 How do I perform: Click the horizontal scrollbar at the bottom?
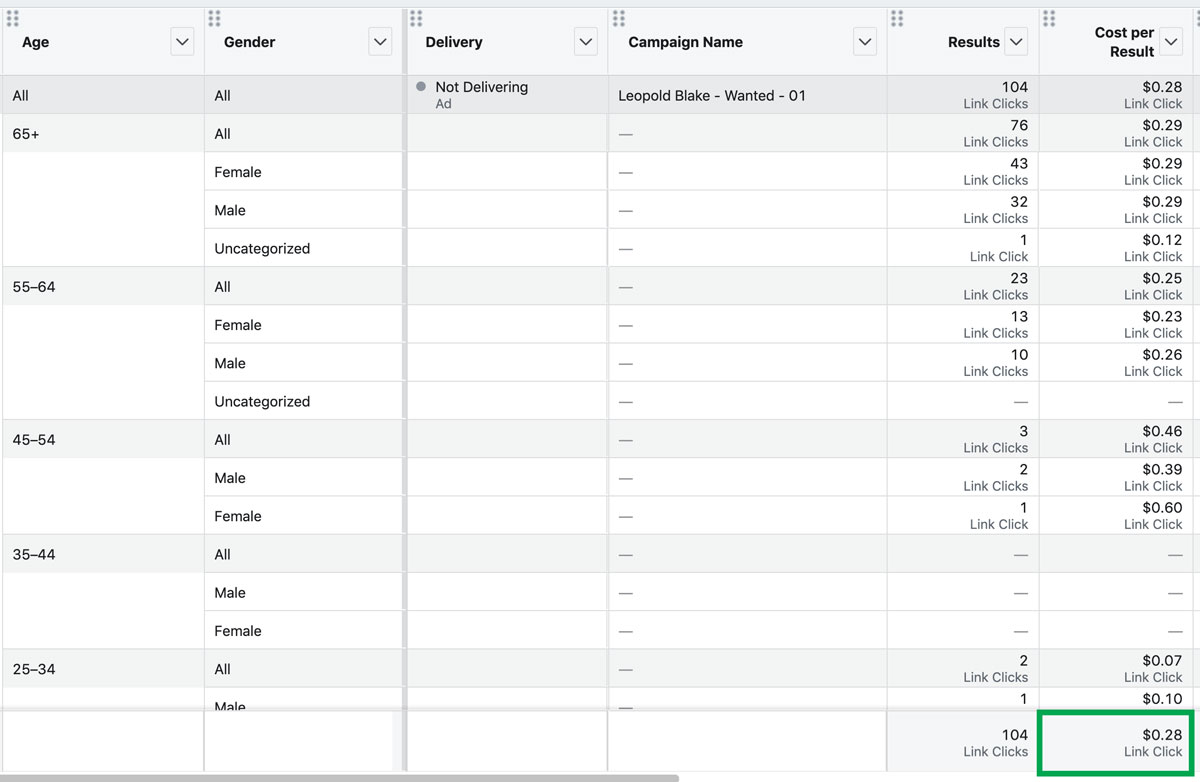coord(340,778)
